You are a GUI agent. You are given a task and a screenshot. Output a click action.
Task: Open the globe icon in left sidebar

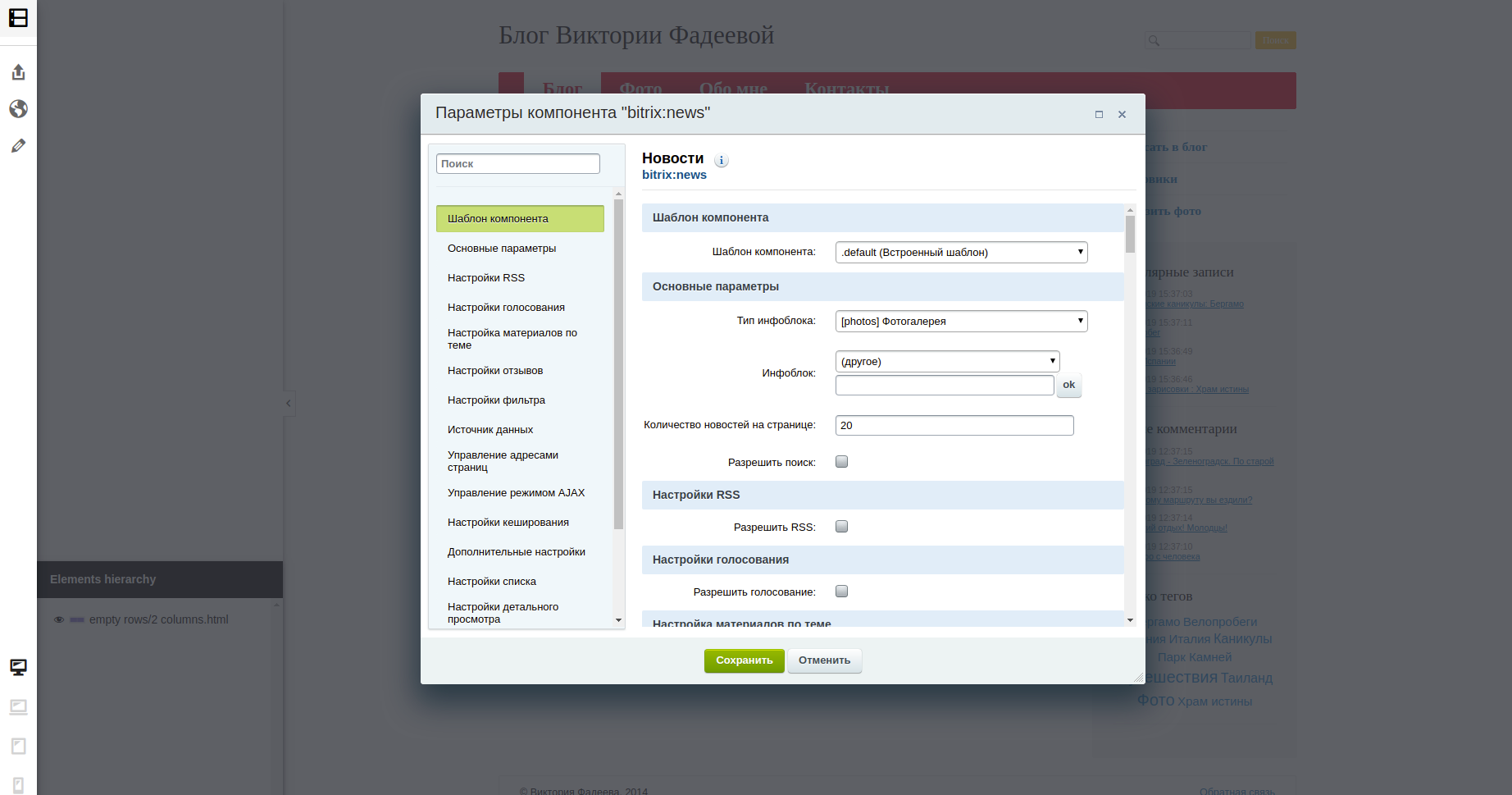(x=18, y=109)
